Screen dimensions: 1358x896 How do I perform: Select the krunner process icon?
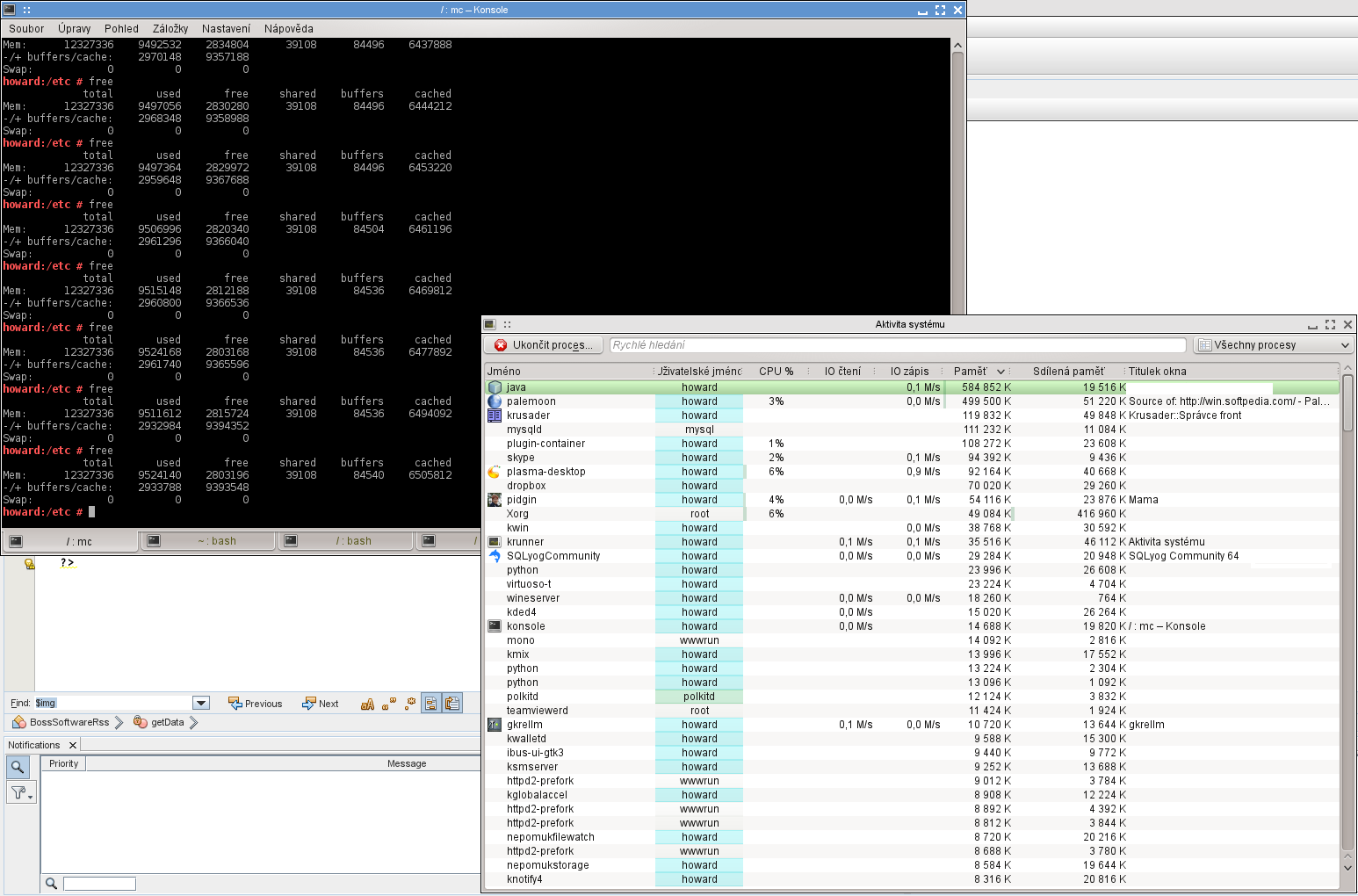tap(495, 542)
